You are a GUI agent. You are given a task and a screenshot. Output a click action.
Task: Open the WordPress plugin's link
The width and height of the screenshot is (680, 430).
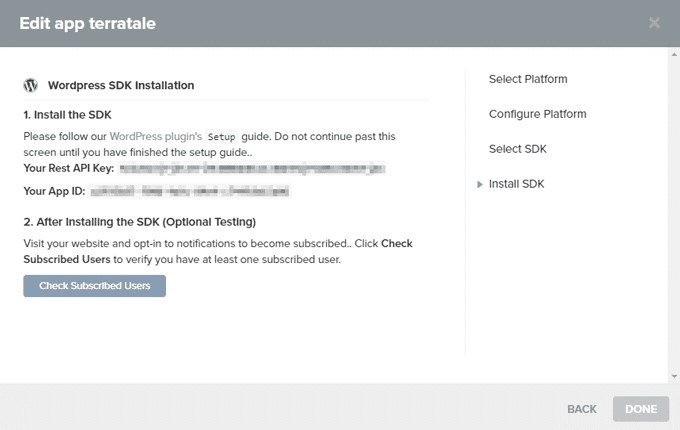[x=156, y=136]
